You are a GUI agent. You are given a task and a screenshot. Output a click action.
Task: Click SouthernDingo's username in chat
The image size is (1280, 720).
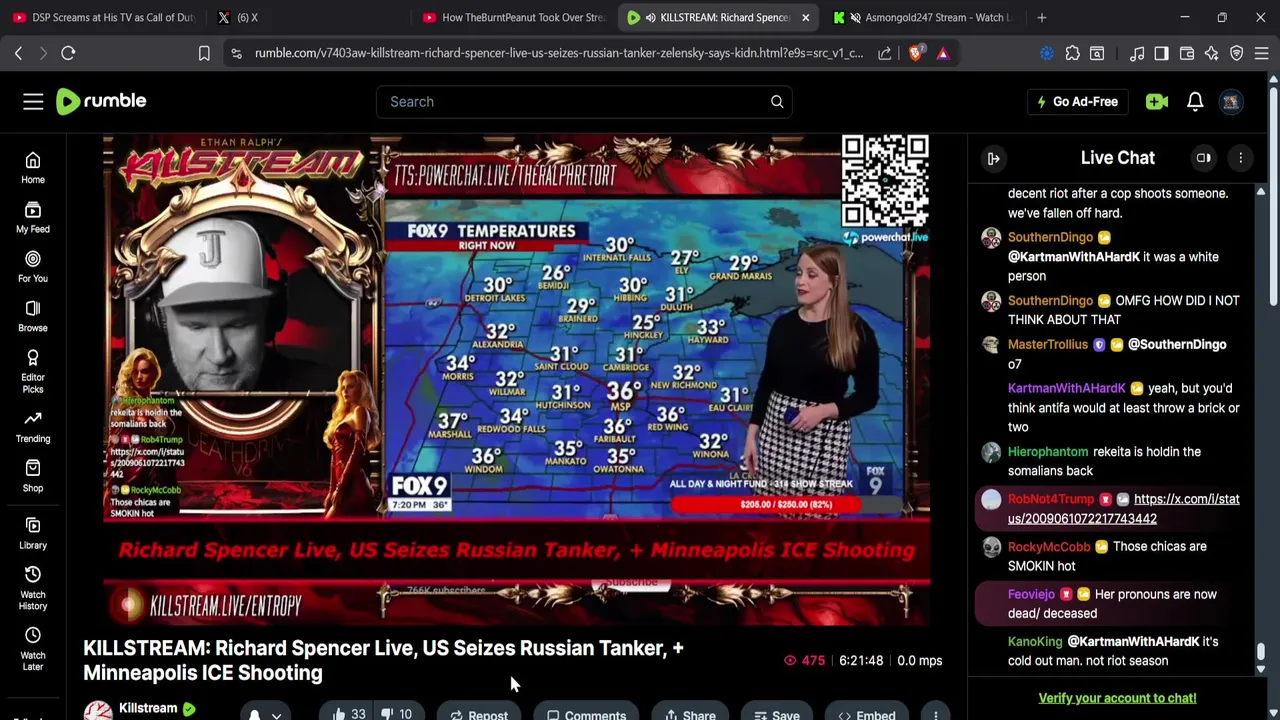[1050, 237]
